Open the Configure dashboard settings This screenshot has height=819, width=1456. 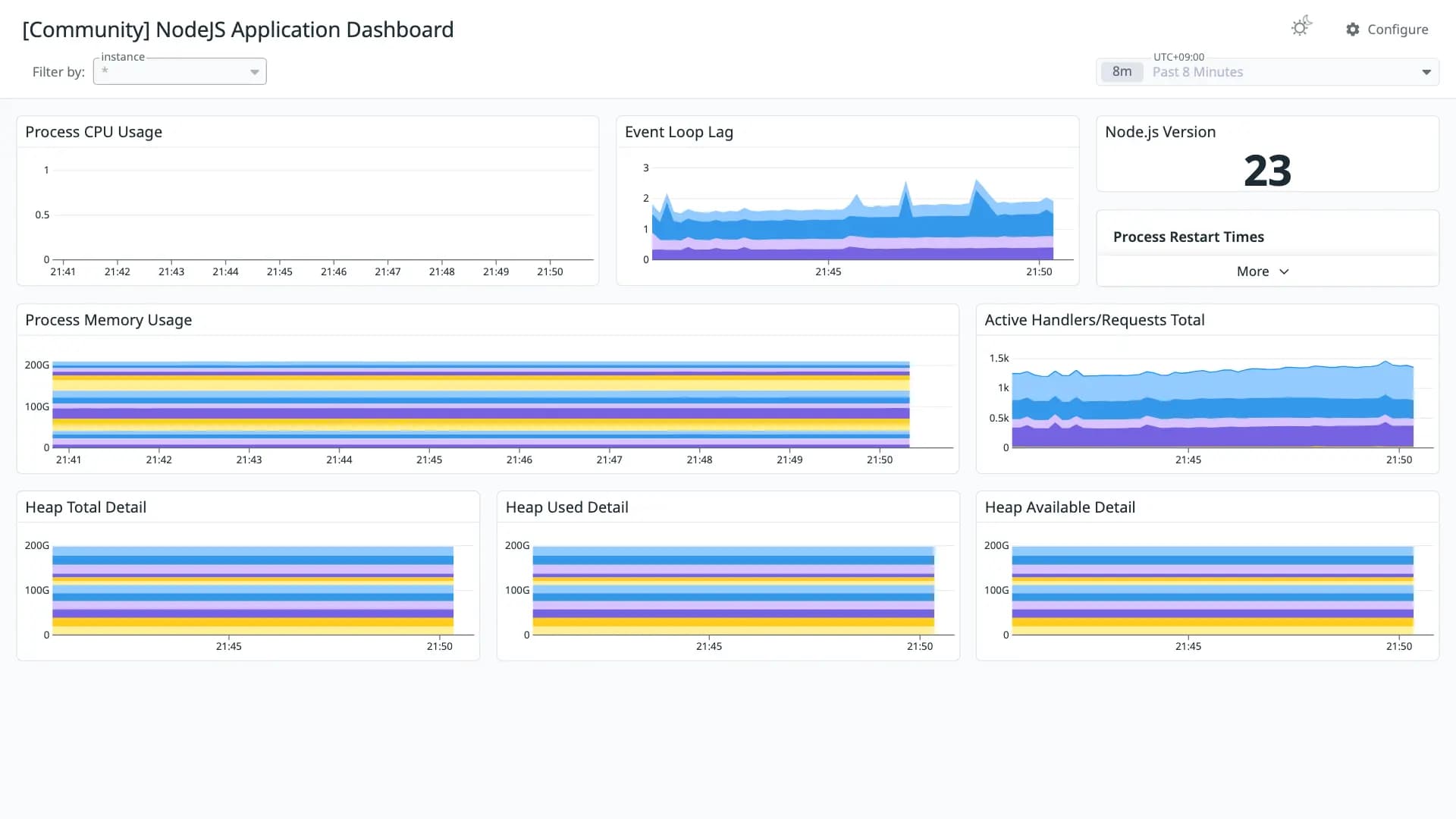pyautogui.click(x=1387, y=29)
